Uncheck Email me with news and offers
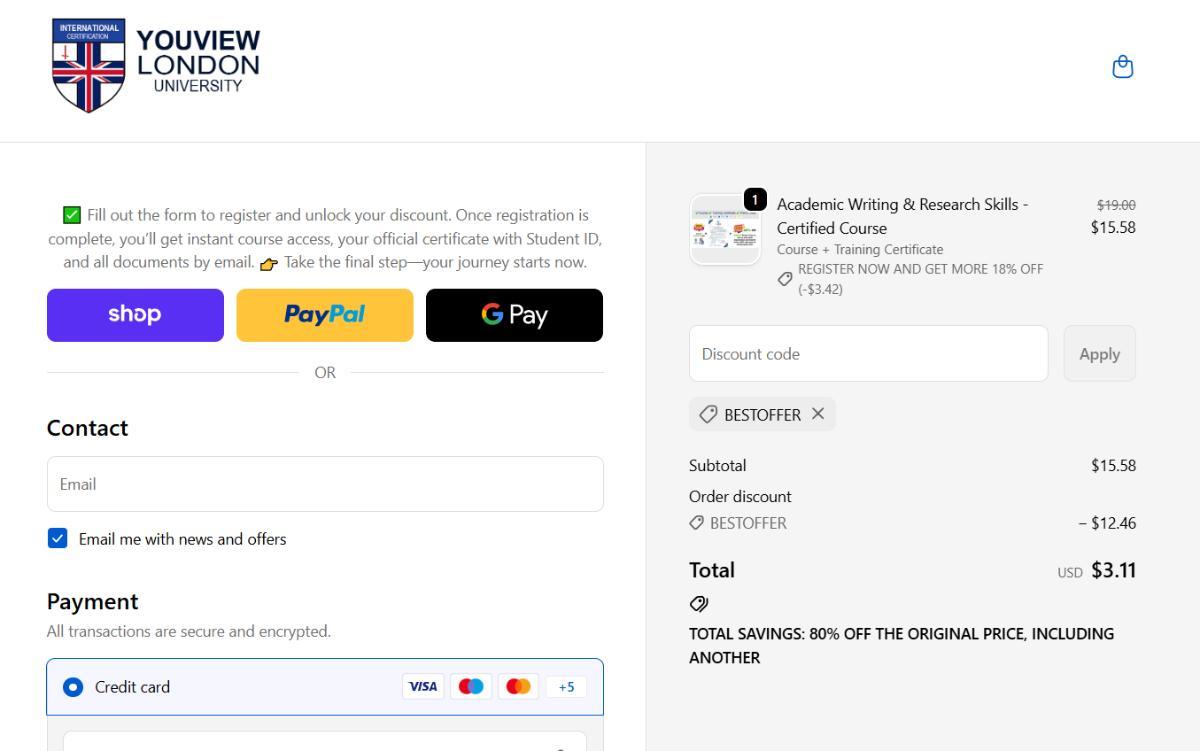Screen dimensions: 1200x751 tap(58, 539)
